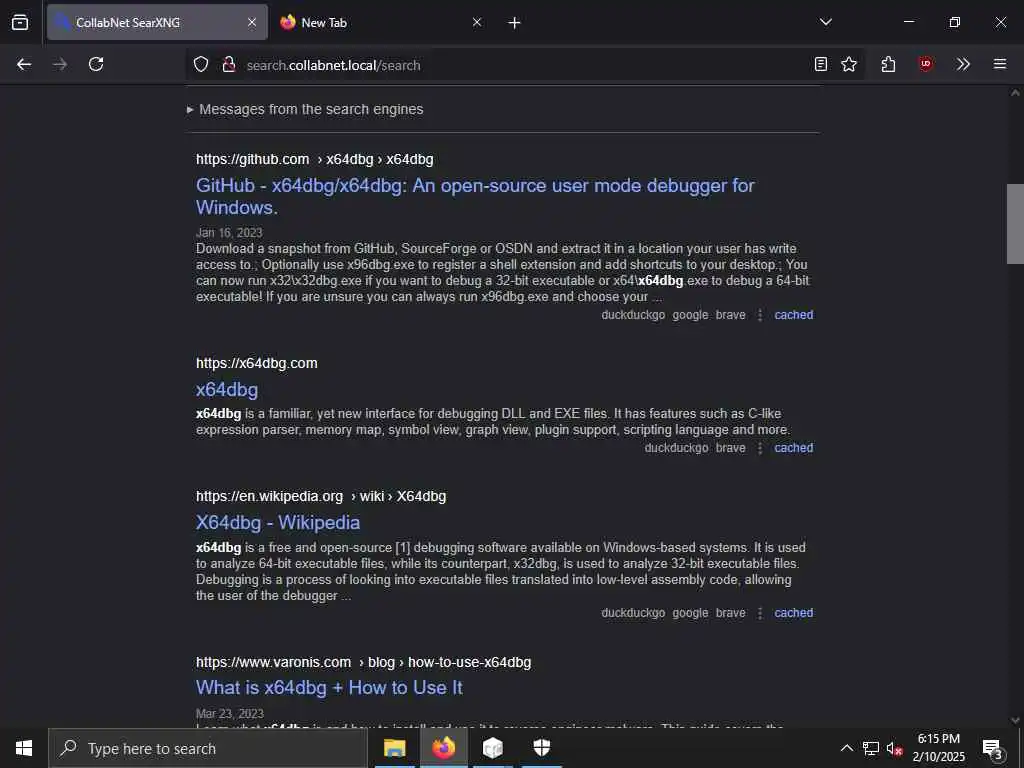Open more options dots for Wikipedia result
Image resolution: width=1024 pixels, height=768 pixels.
coord(760,614)
